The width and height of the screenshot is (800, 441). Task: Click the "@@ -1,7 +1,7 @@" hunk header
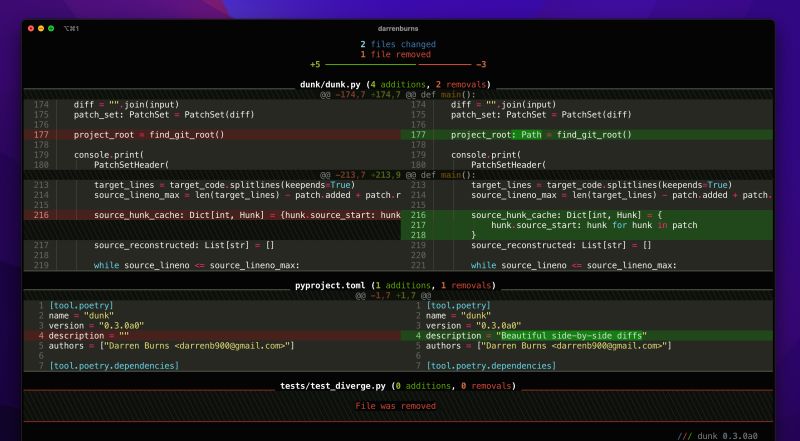tap(393, 296)
